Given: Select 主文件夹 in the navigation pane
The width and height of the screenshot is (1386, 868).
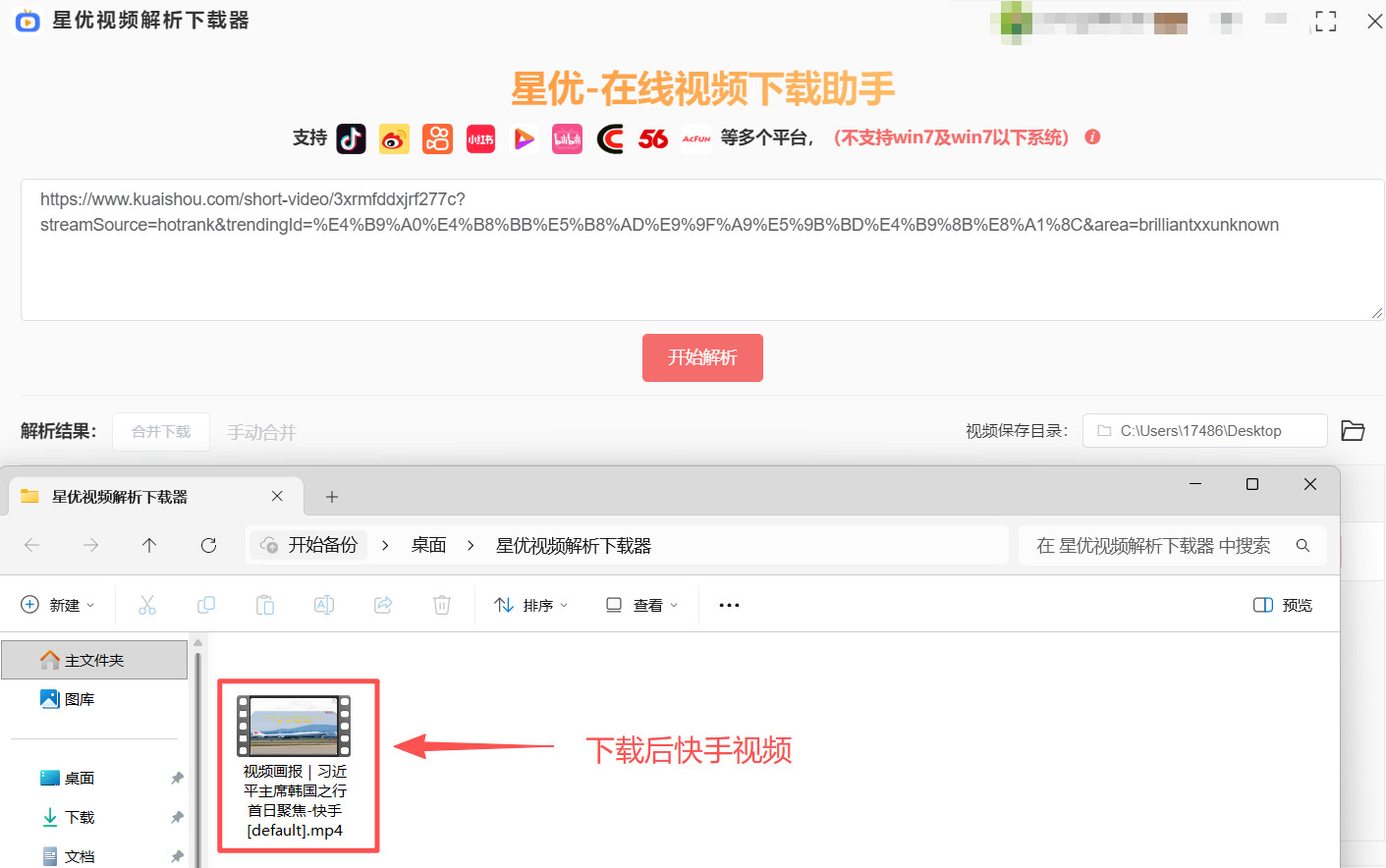Looking at the screenshot, I should (94, 660).
